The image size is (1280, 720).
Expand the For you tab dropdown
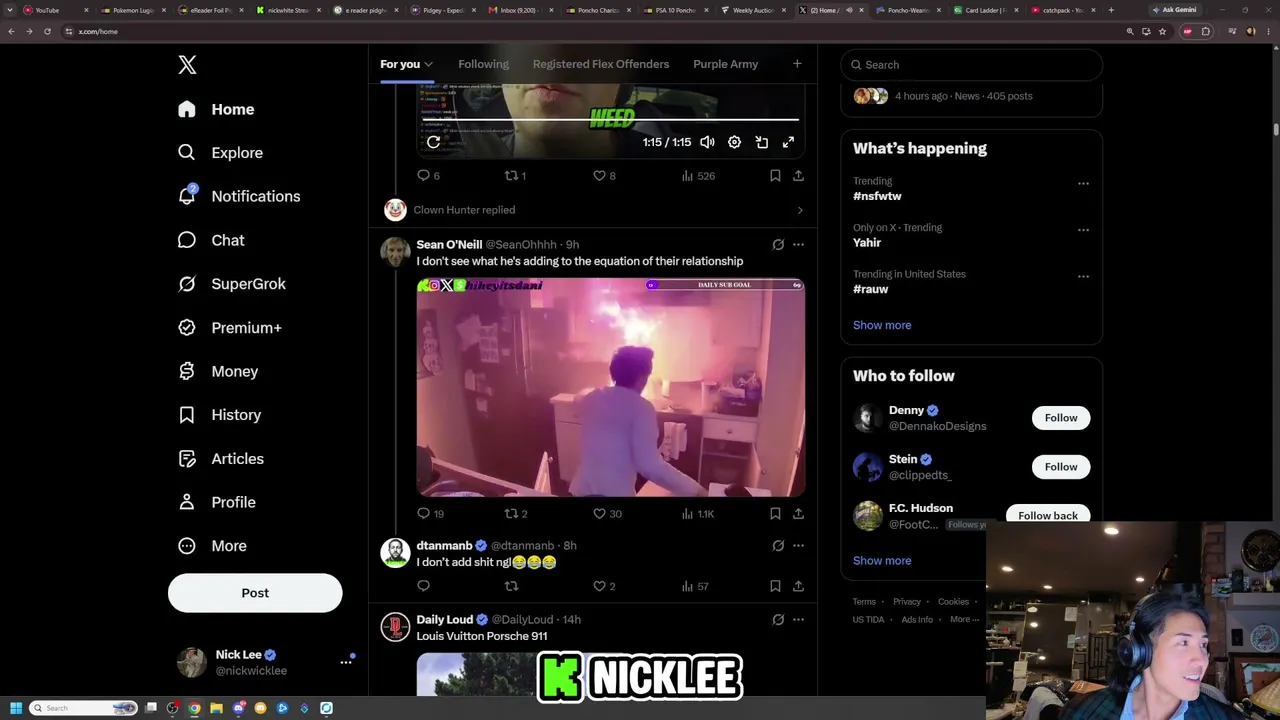pyautogui.click(x=428, y=64)
